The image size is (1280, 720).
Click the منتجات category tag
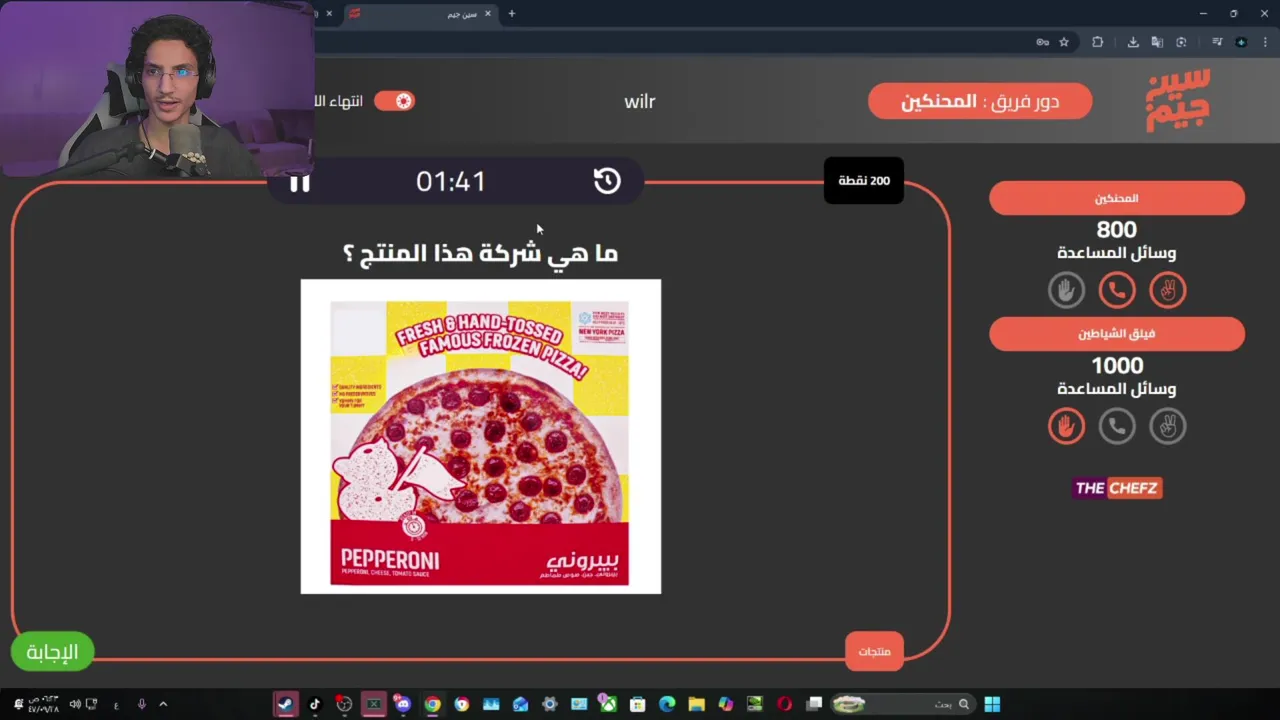874,651
